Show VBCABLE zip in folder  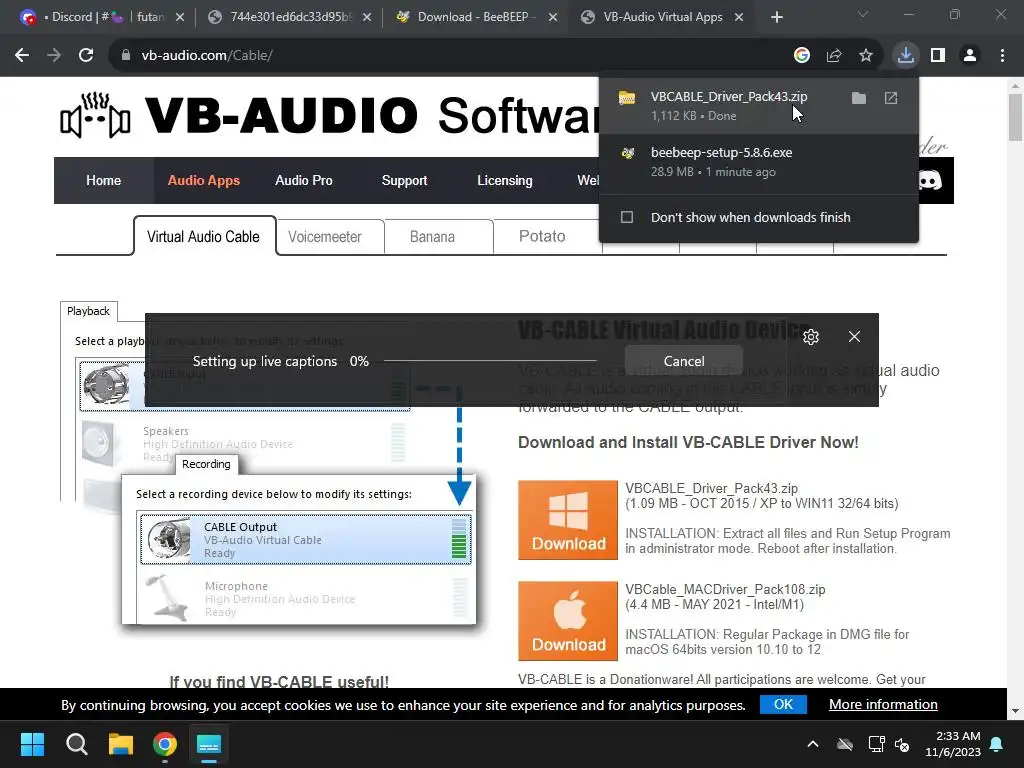pos(859,98)
